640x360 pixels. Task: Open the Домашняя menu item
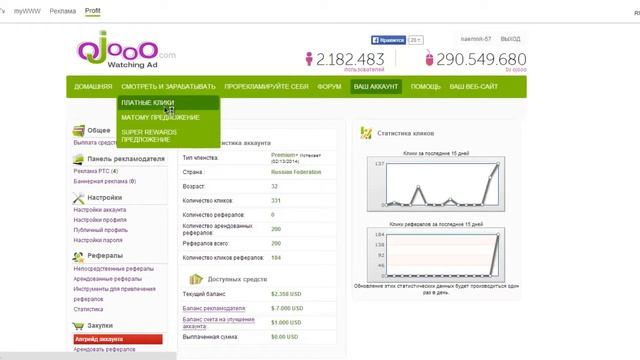tap(93, 87)
